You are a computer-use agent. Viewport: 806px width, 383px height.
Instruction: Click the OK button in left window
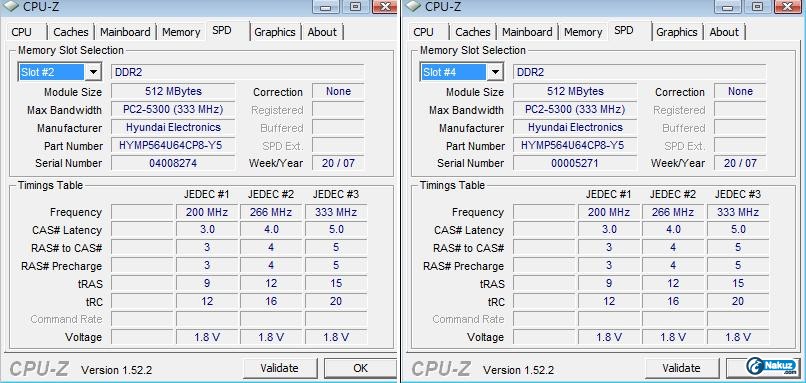point(360,368)
